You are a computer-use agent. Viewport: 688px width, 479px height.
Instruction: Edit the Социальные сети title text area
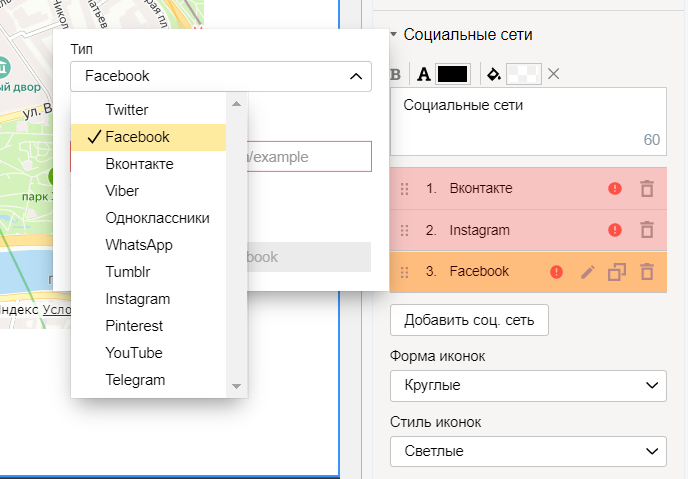[528, 122]
